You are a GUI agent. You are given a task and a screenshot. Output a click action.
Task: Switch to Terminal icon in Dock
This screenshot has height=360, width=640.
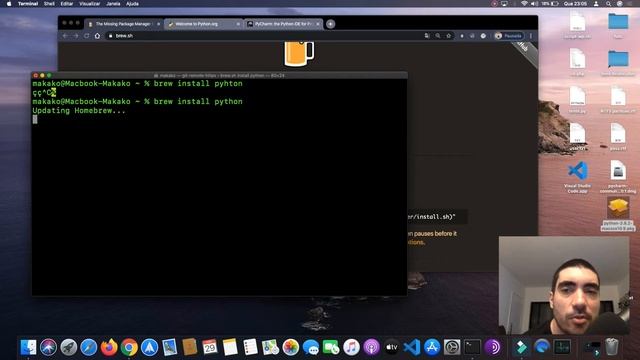click(473, 347)
